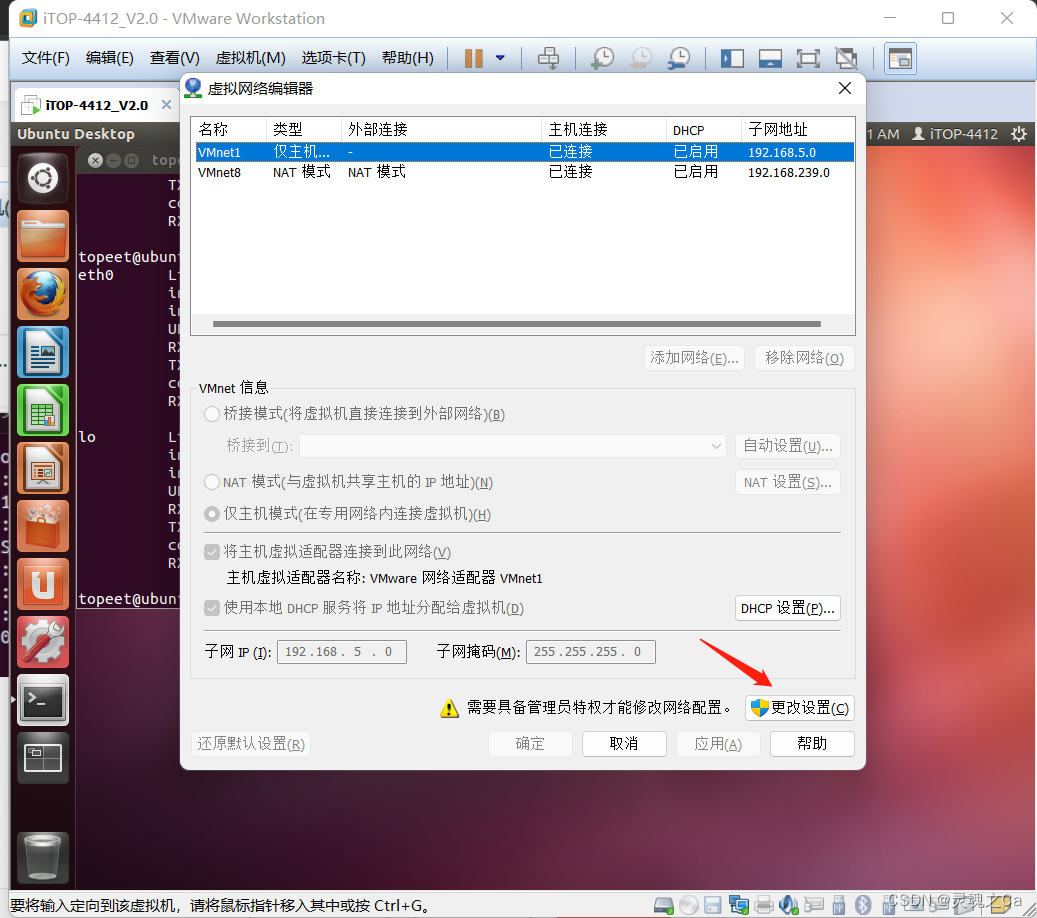Click the 添加网络(E)... button
The width and height of the screenshot is (1037, 918).
tap(694, 358)
